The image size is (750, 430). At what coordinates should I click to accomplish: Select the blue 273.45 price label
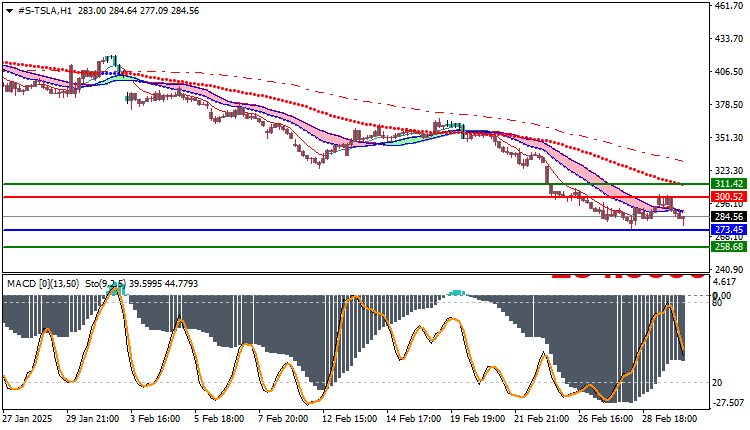(729, 230)
